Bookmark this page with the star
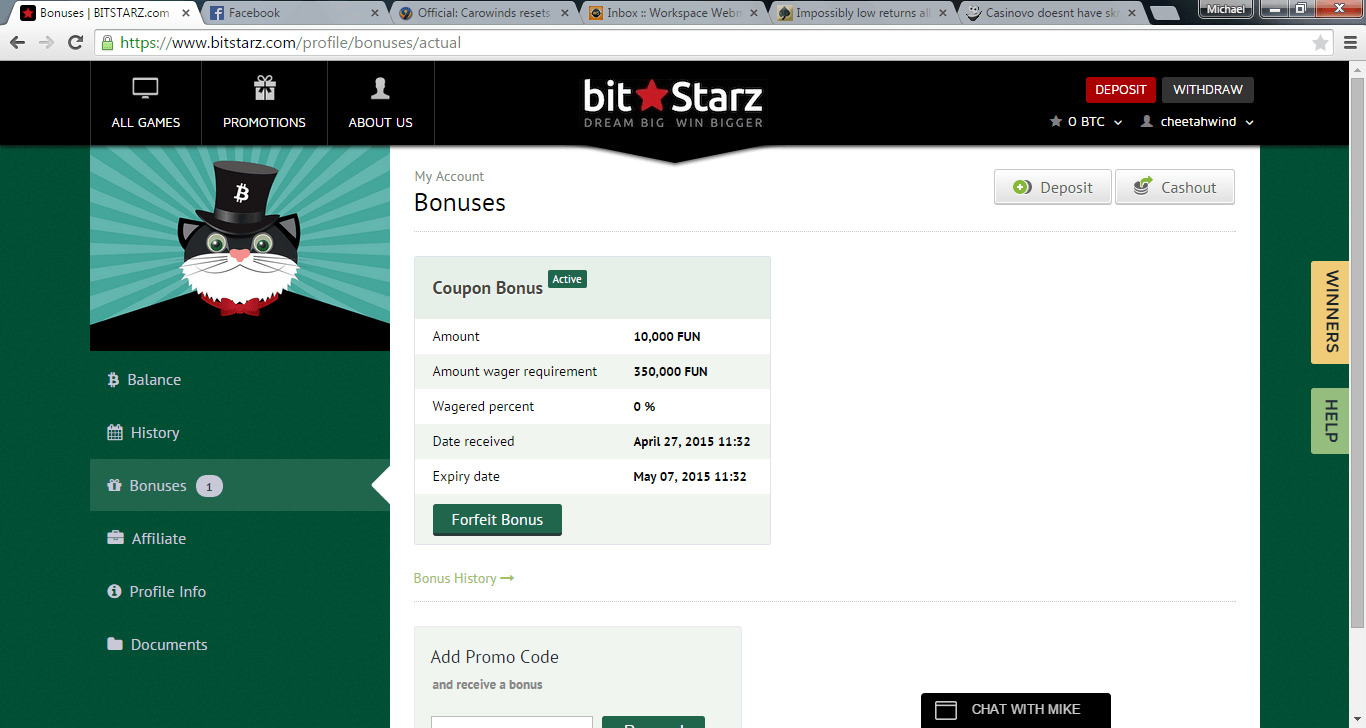Screen dimensions: 1366x728 [1320, 43]
